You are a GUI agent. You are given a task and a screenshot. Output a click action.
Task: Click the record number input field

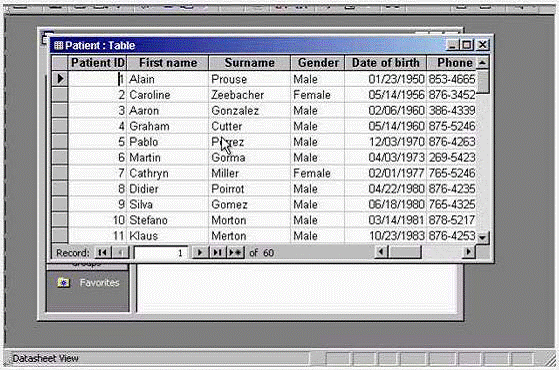pos(160,253)
